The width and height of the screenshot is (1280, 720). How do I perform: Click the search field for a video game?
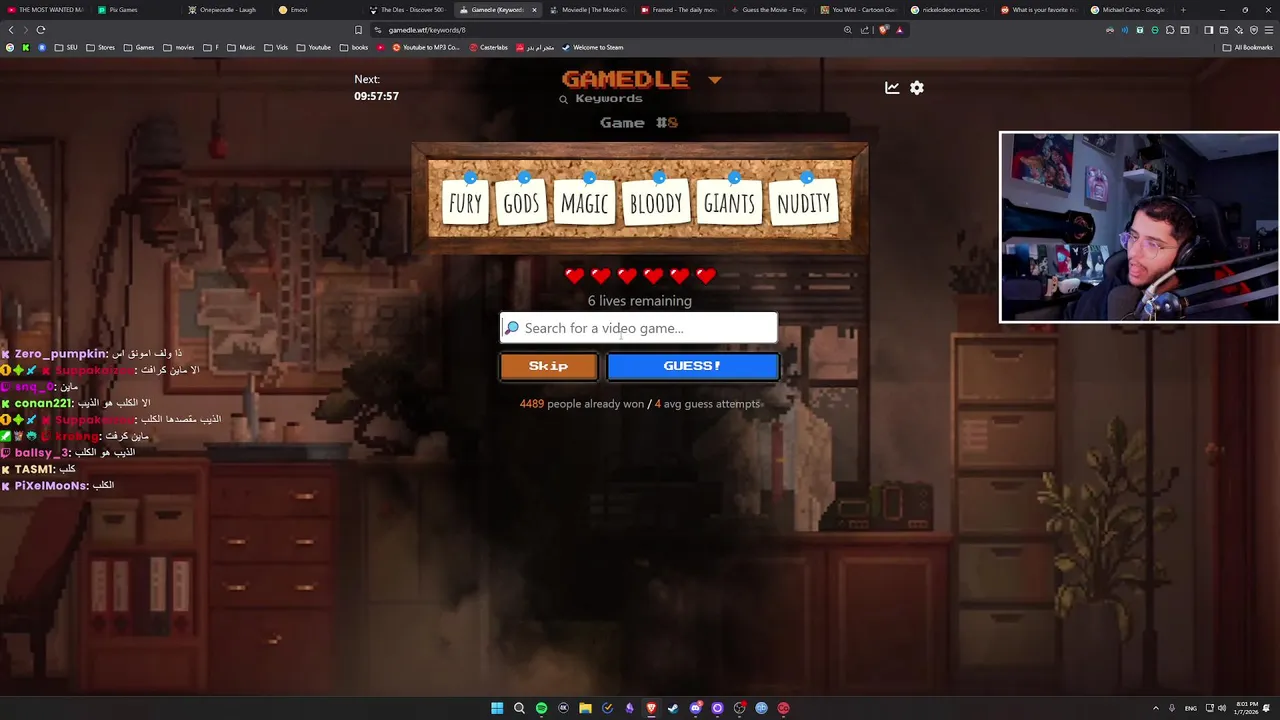[639, 328]
